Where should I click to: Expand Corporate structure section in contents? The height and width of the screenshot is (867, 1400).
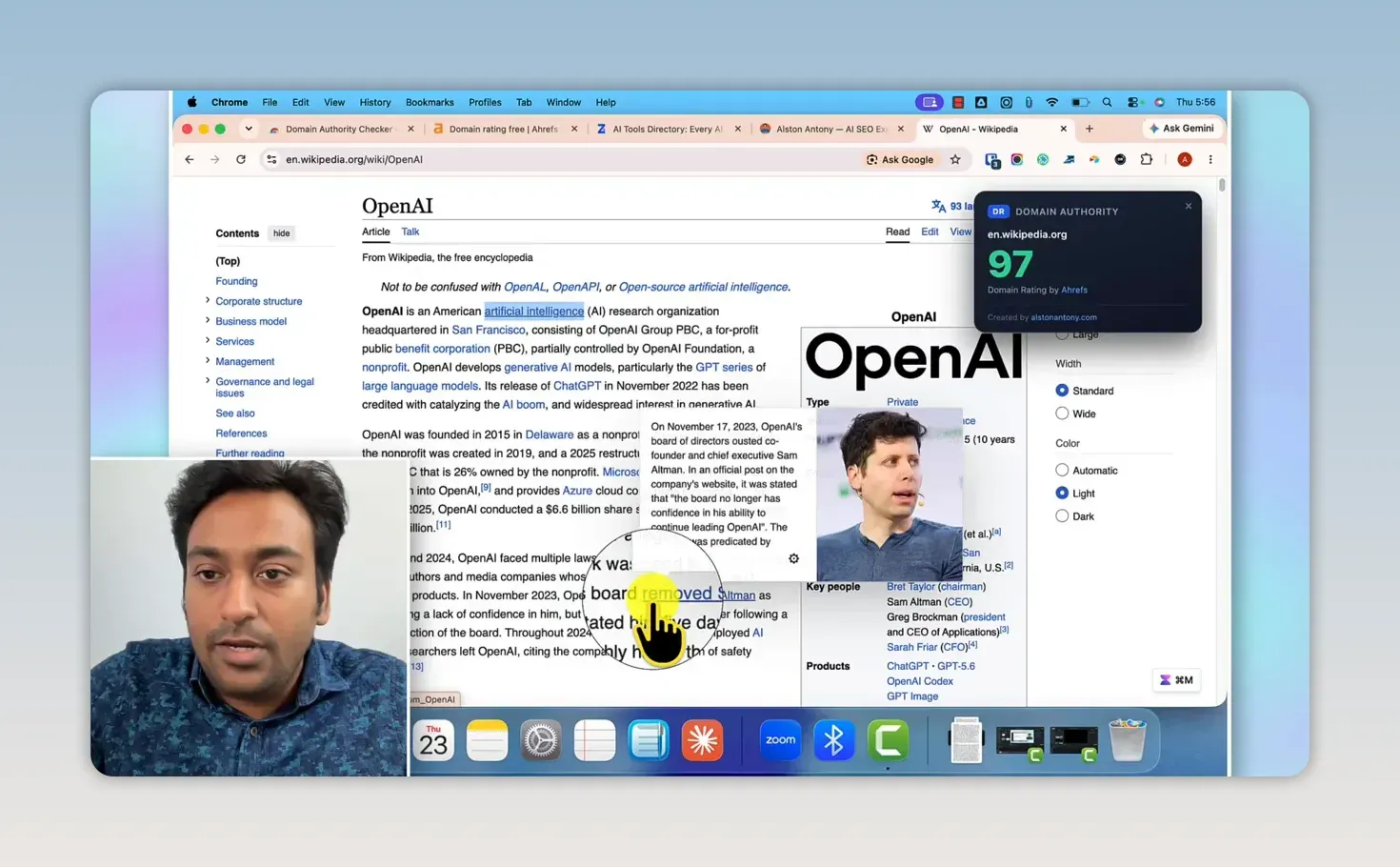[x=208, y=301]
